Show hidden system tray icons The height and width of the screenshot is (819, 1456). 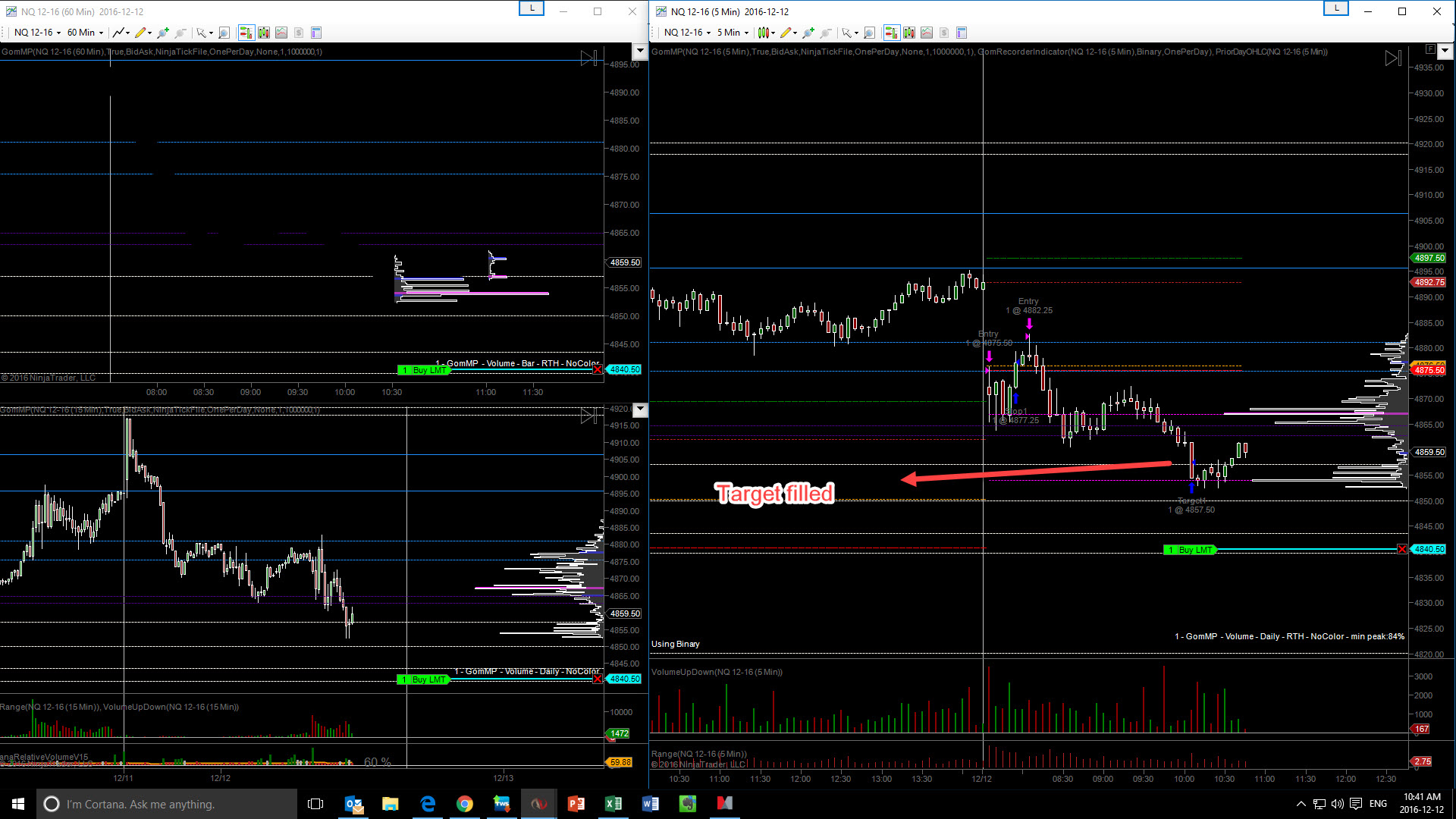[x=1301, y=804]
